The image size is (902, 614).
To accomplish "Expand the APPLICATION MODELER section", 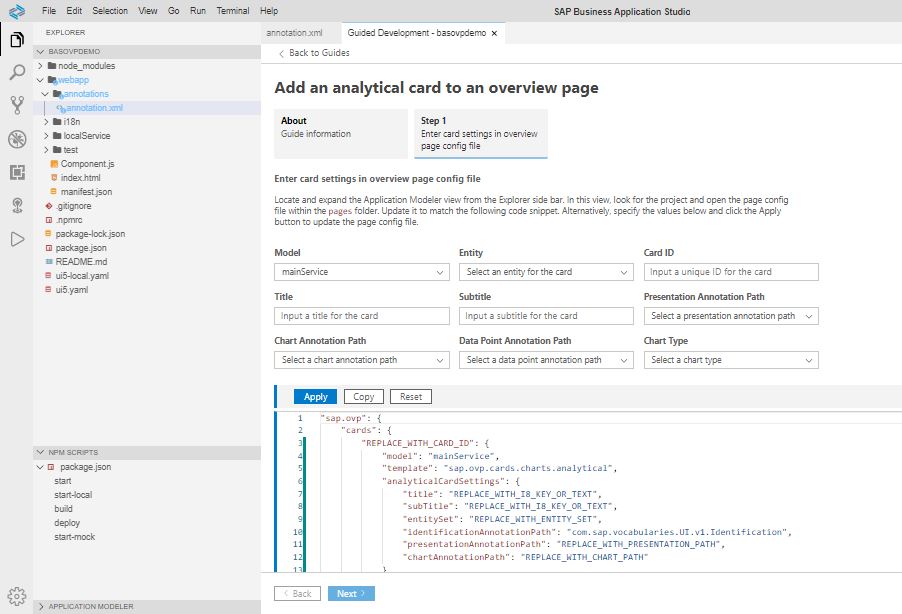I will pyautogui.click(x=41, y=607).
